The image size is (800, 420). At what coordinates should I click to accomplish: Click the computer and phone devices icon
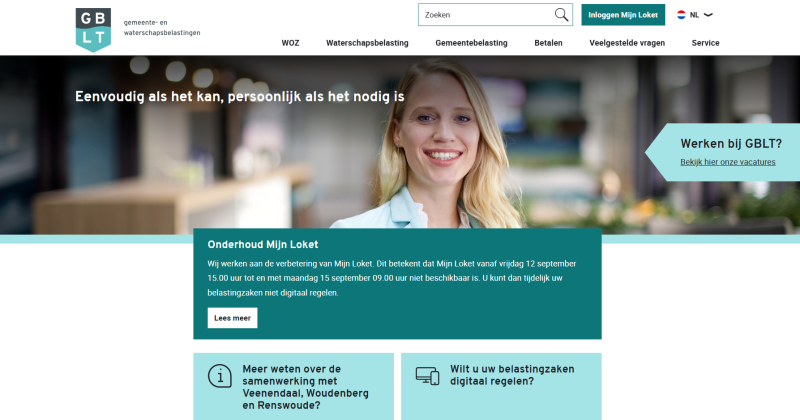click(x=428, y=376)
